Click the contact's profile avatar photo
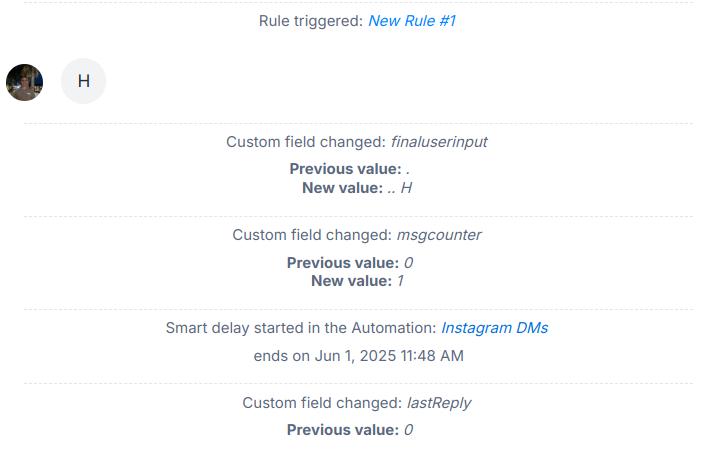 point(24,82)
